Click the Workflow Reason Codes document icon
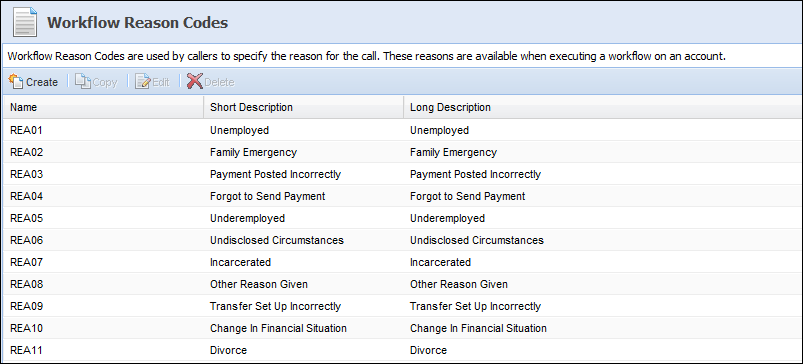The height and width of the screenshot is (364, 803). (x=24, y=23)
